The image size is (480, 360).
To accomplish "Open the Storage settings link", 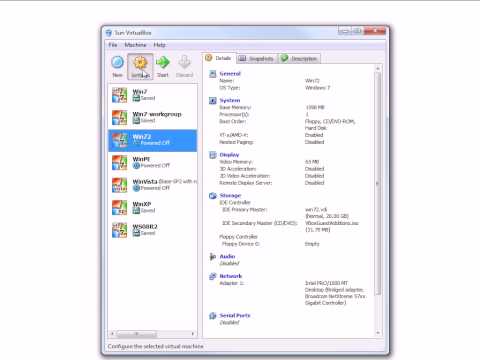I will pyautogui.click(x=230, y=195).
